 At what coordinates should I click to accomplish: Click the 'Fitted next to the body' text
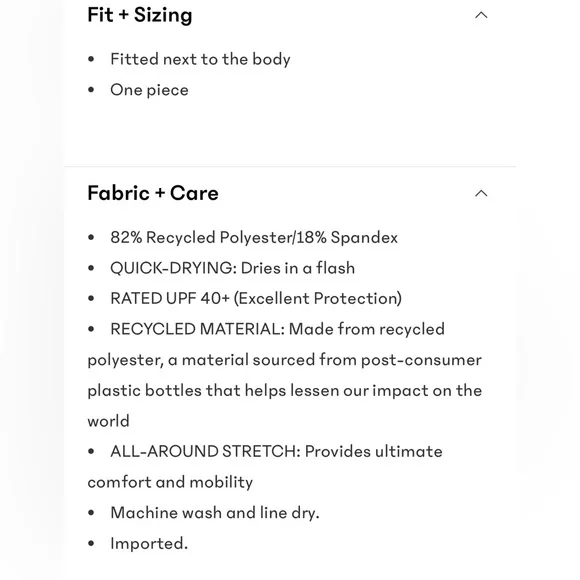click(x=200, y=59)
